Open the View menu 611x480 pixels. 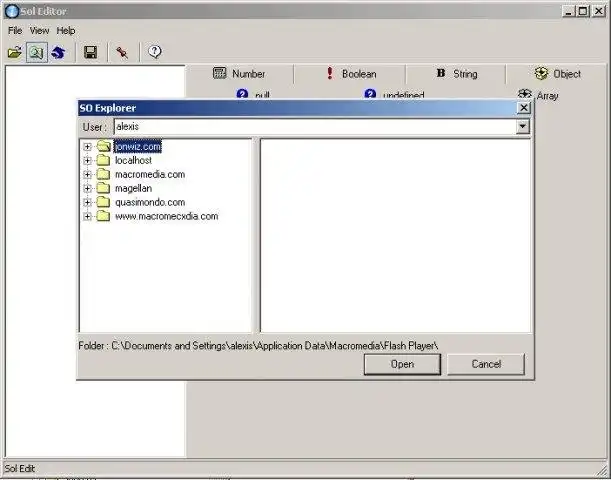[x=39, y=30]
